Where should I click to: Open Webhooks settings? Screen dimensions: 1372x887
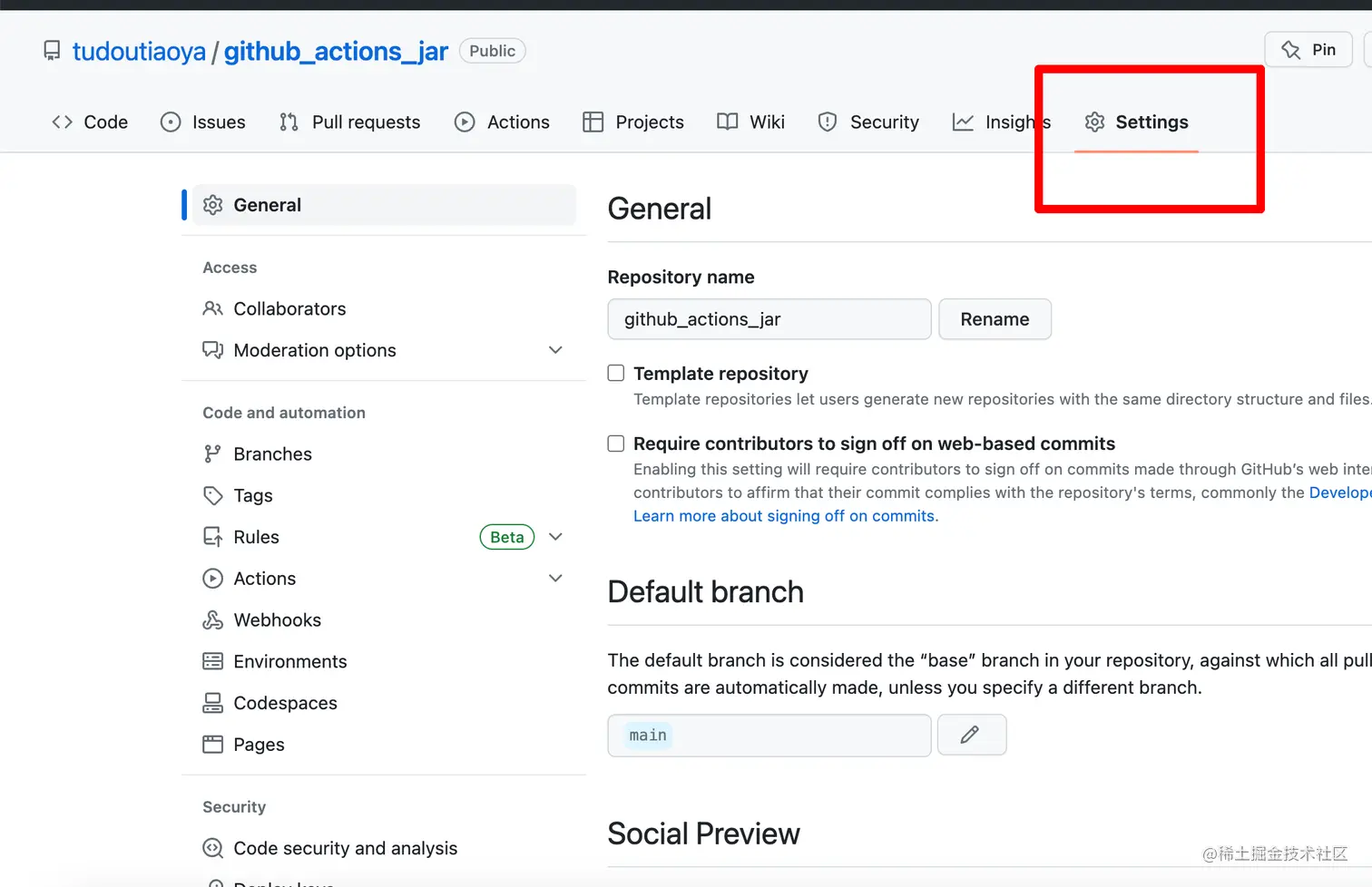384,619
